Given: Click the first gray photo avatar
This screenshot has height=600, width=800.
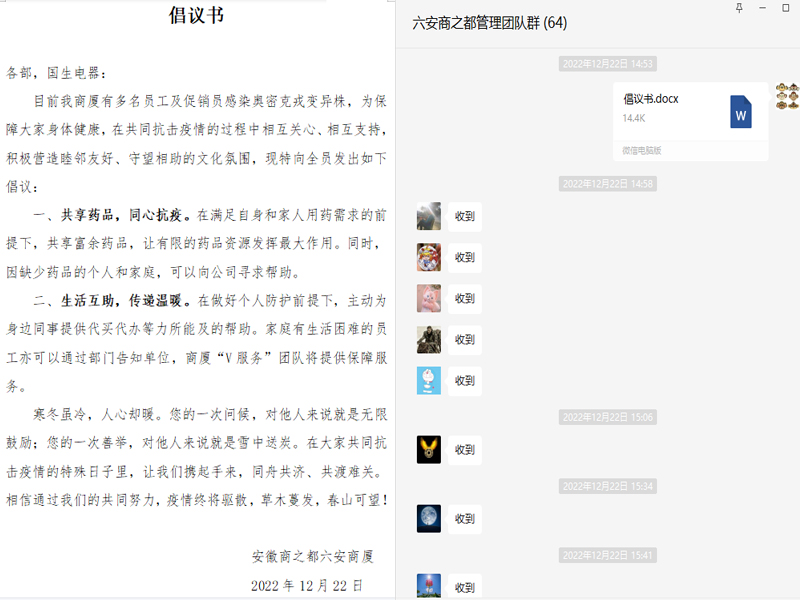Looking at the screenshot, I should (429, 216).
